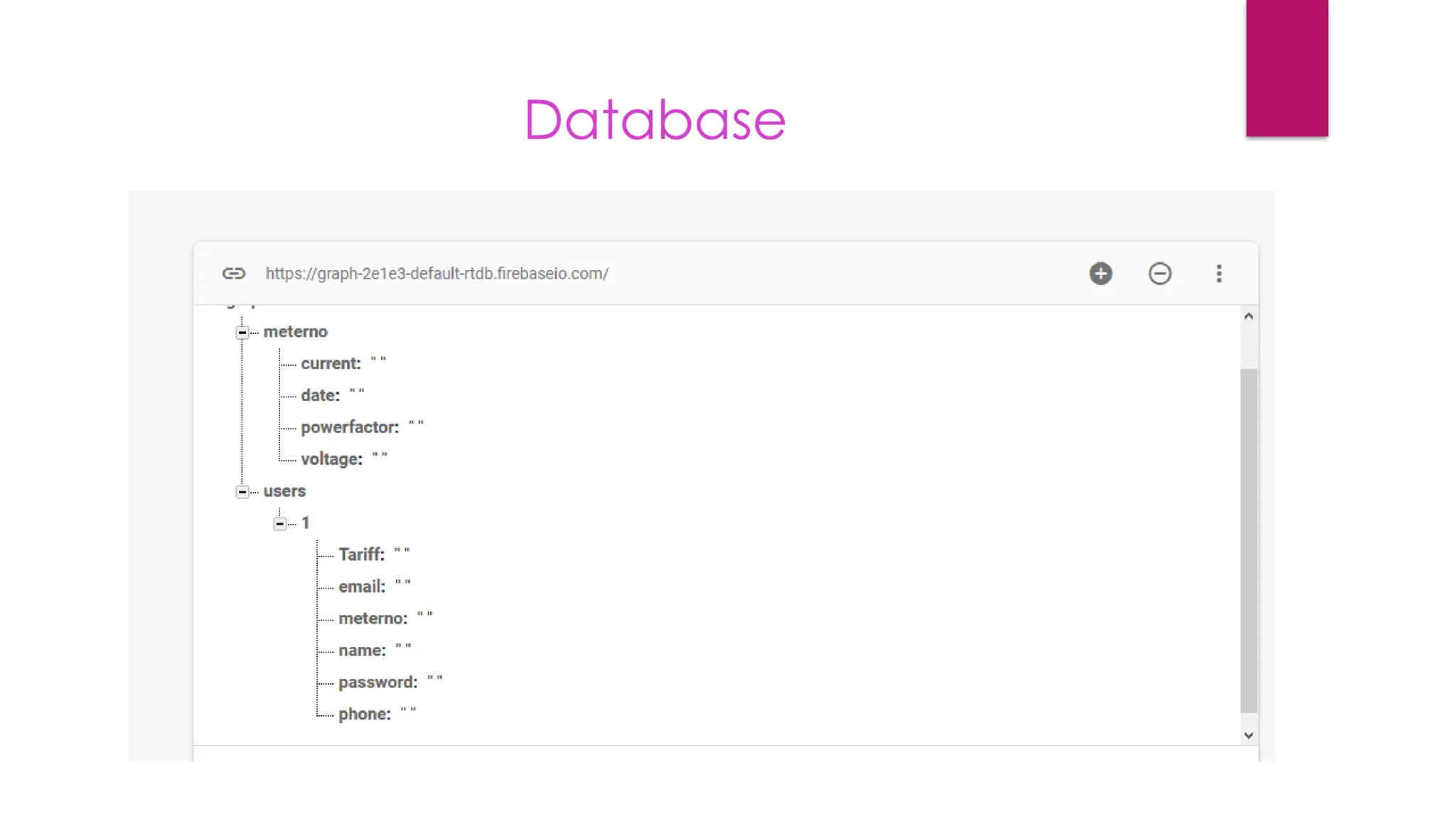Select the database URL text
Viewport: 1456px width, 819px height.
437,274
